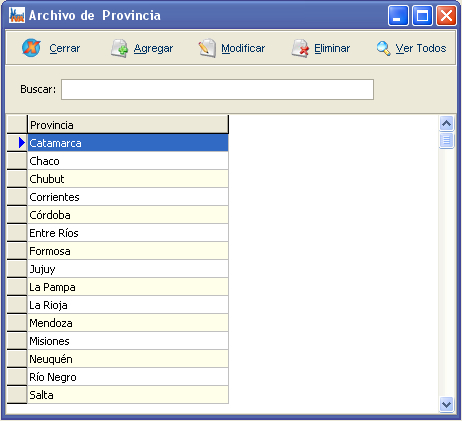Click the scrollbar down arrow
The image size is (462, 421).
tap(446, 405)
